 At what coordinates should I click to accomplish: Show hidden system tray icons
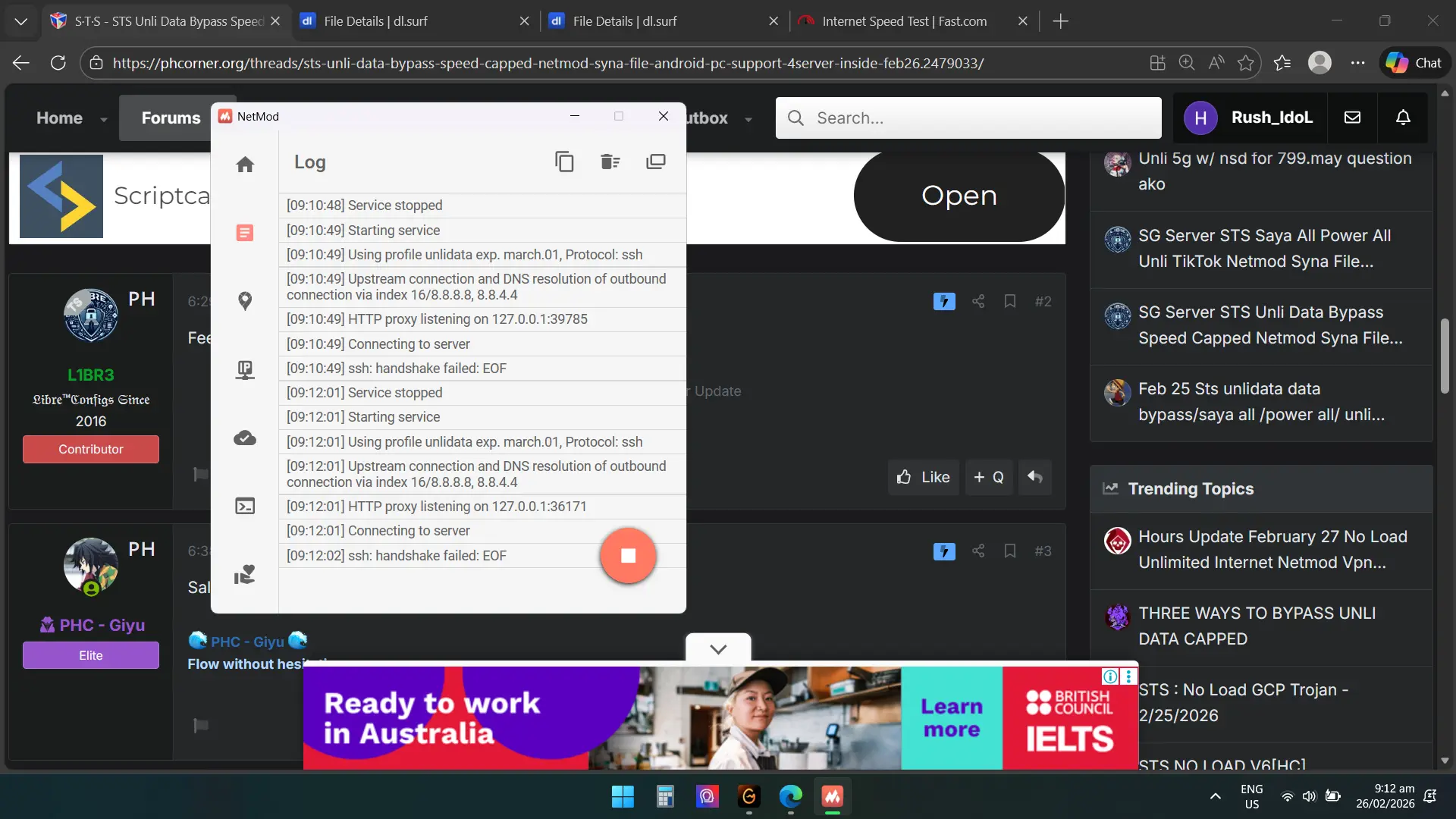(1215, 796)
